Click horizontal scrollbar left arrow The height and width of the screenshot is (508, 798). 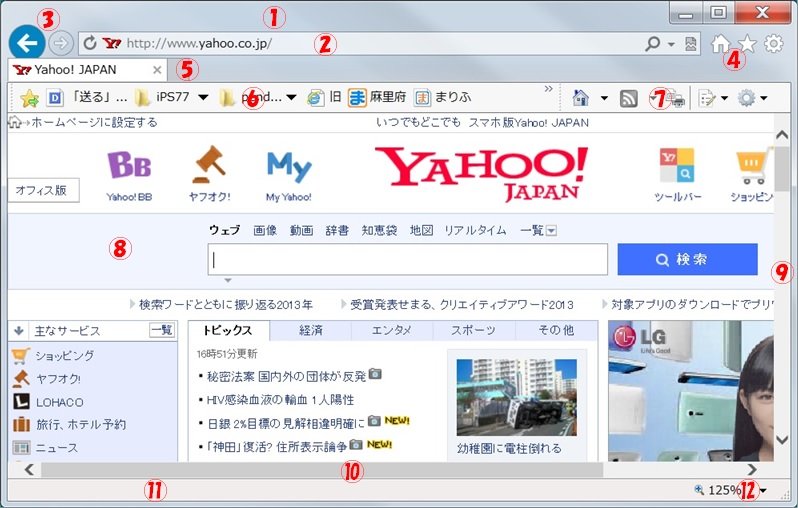point(30,470)
